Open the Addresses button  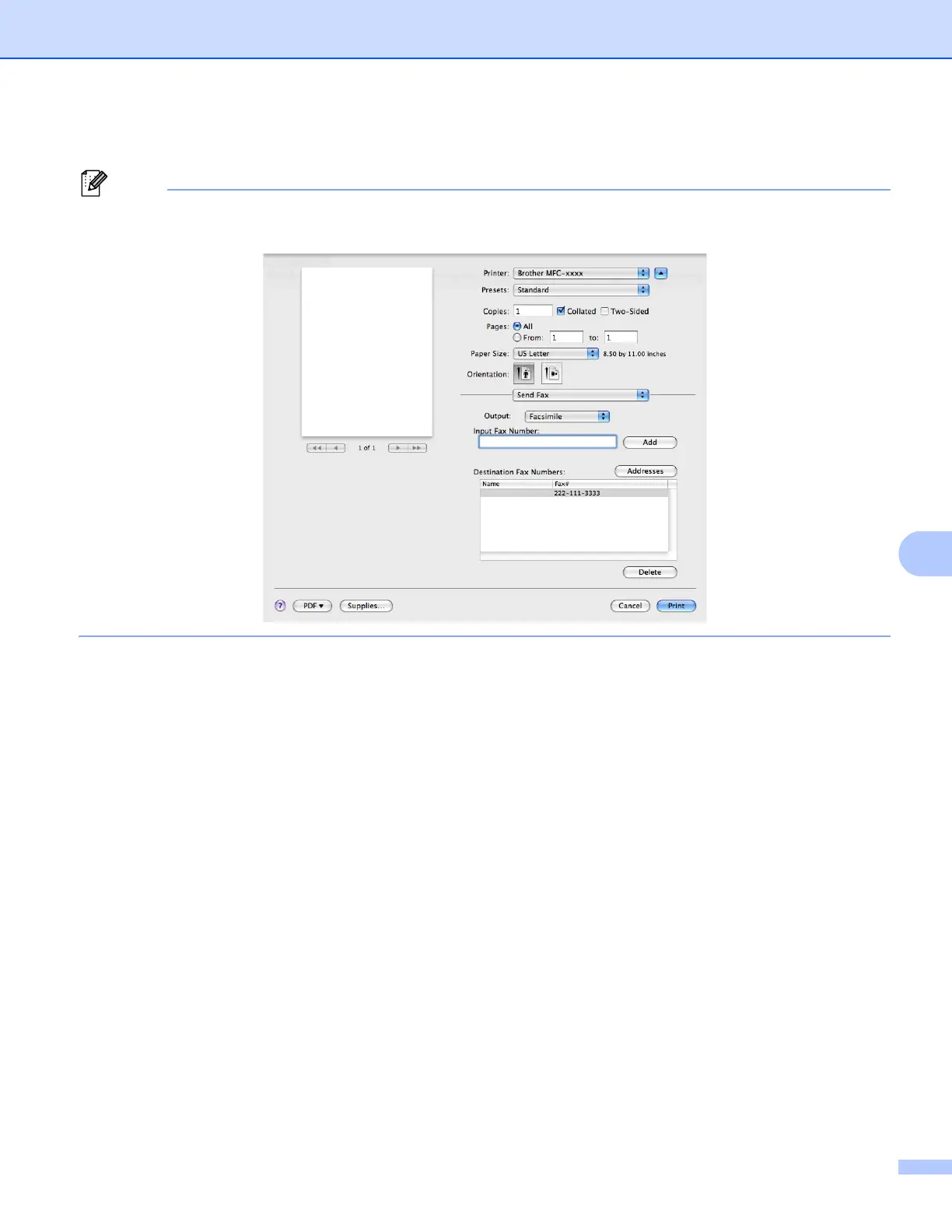(646, 471)
